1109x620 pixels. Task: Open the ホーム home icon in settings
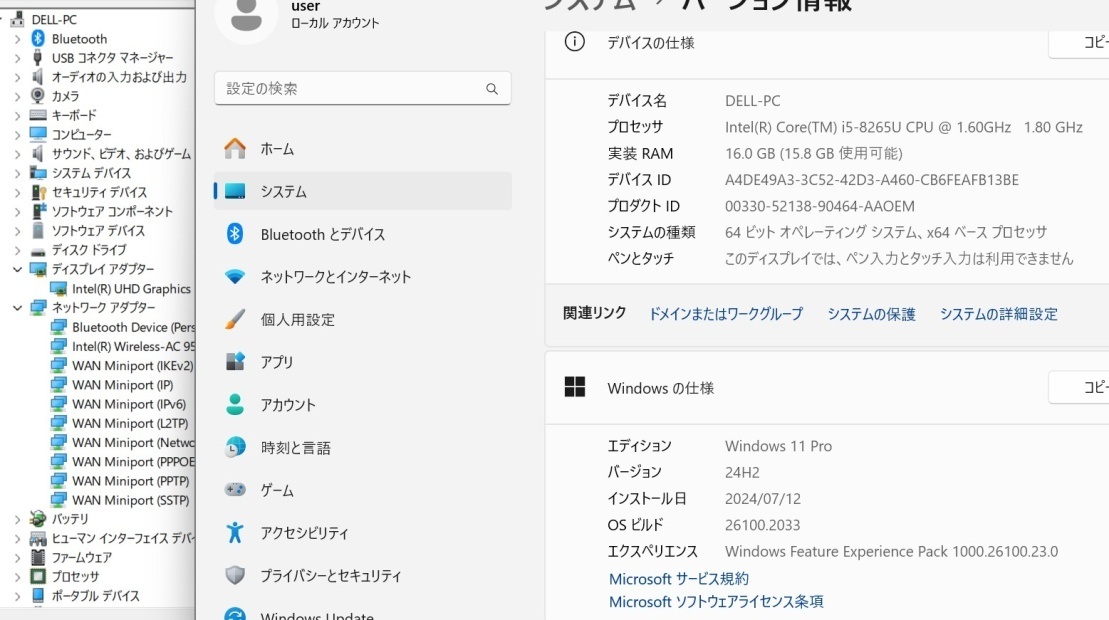point(235,148)
